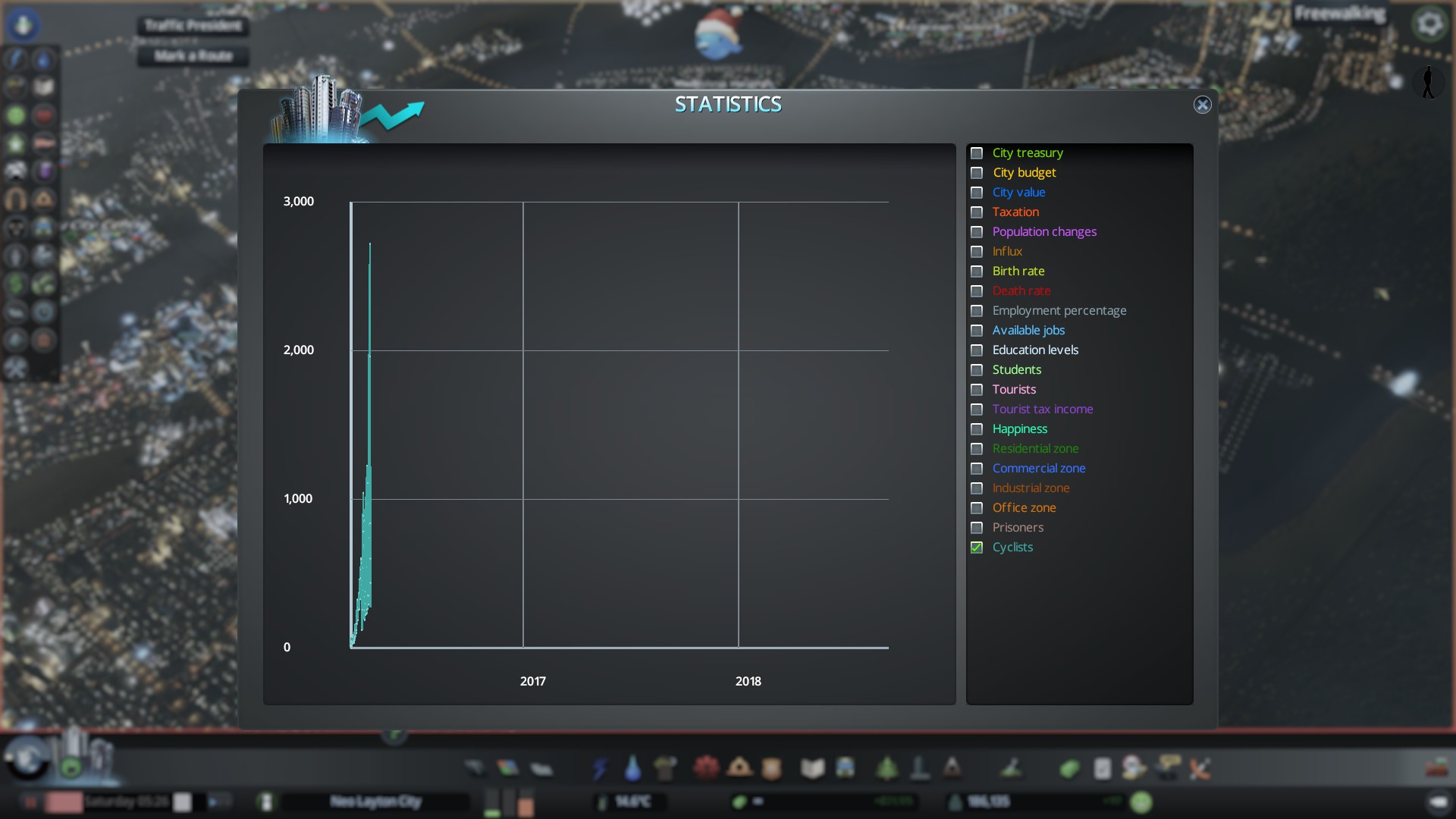Open the Parks and Plazas menu
Image resolution: width=1456 pixels, height=819 pixels.
(886, 768)
